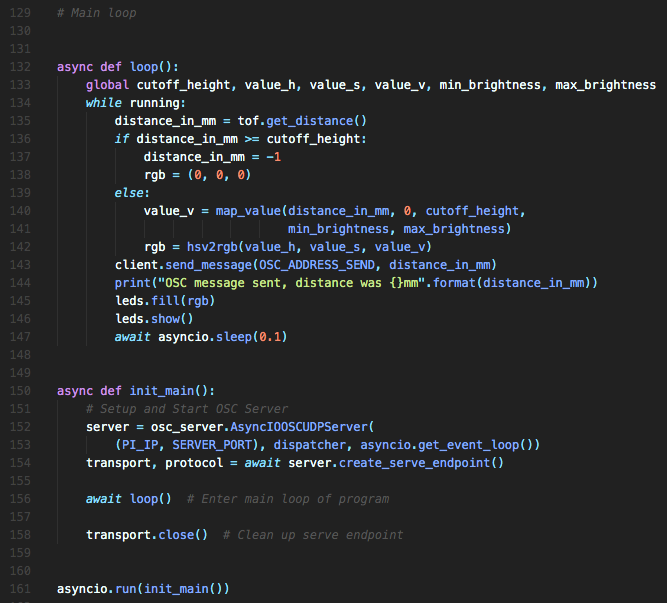Click line number 150 in the gutter
The height and width of the screenshot is (603, 667).
coord(20,391)
